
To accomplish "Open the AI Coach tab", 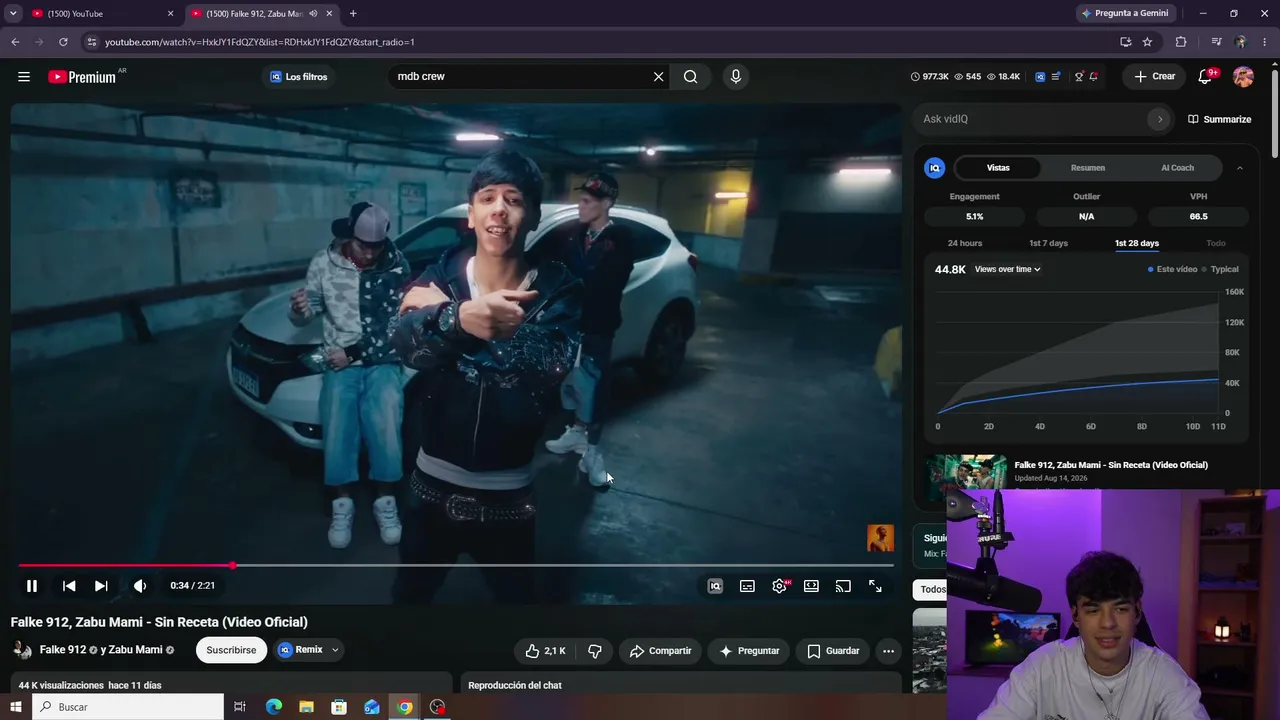I will click(x=1177, y=168).
